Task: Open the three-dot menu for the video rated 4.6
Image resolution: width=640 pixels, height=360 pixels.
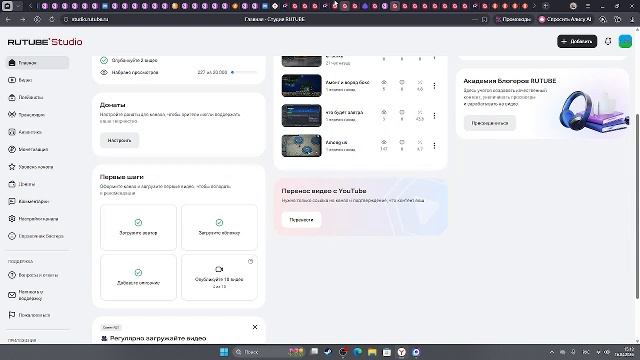Action: pos(434,85)
